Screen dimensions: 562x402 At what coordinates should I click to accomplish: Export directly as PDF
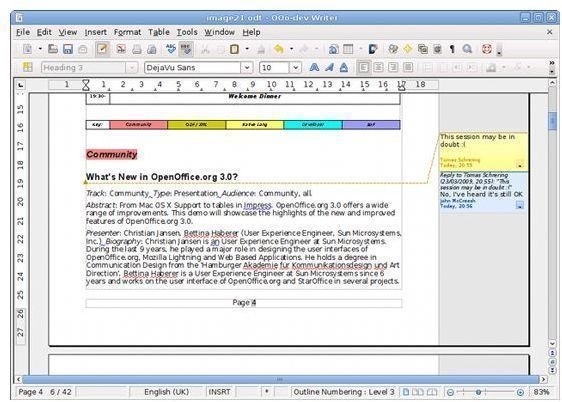(121, 49)
